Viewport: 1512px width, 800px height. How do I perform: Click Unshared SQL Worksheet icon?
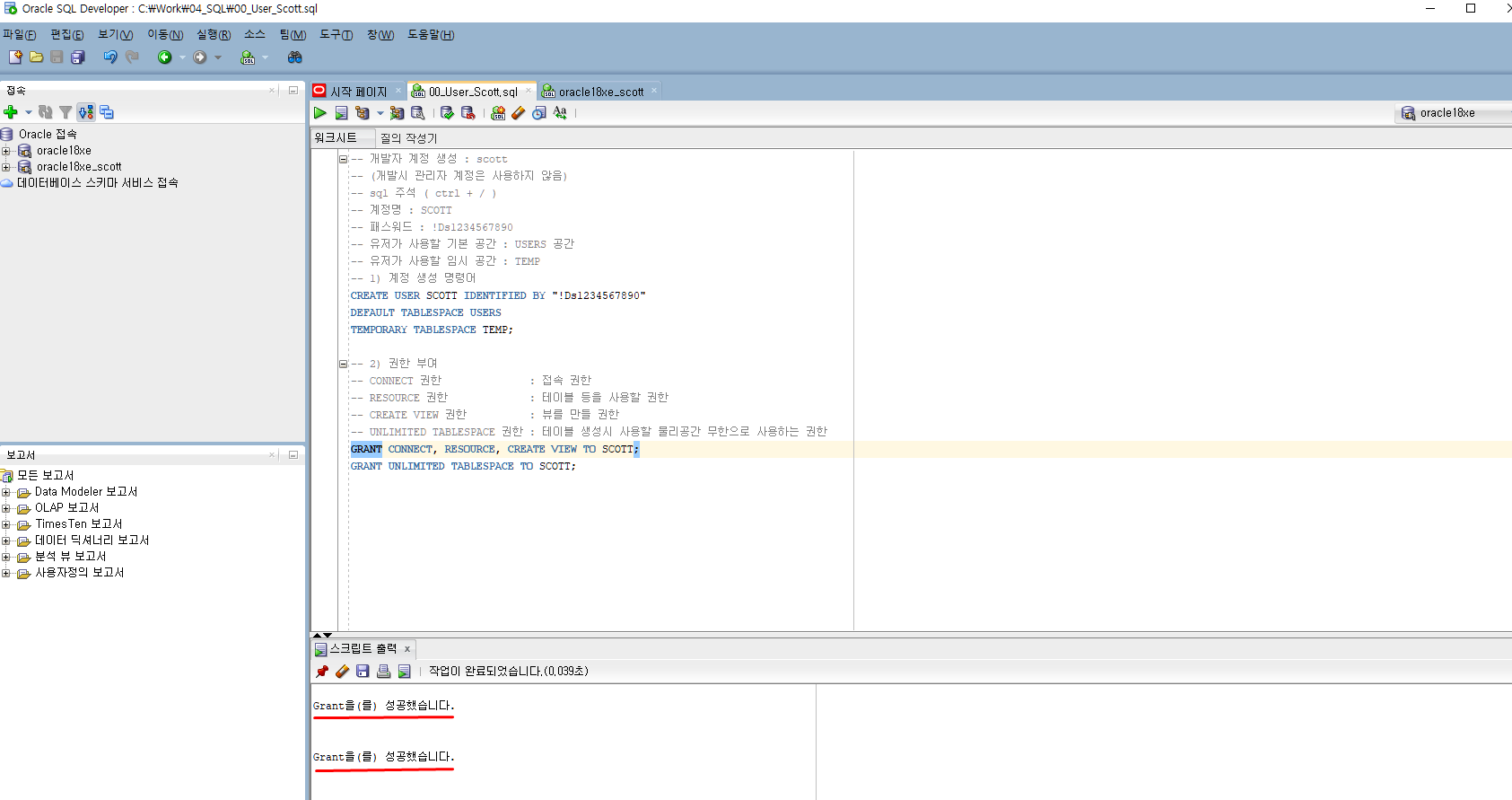click(498, 113)
